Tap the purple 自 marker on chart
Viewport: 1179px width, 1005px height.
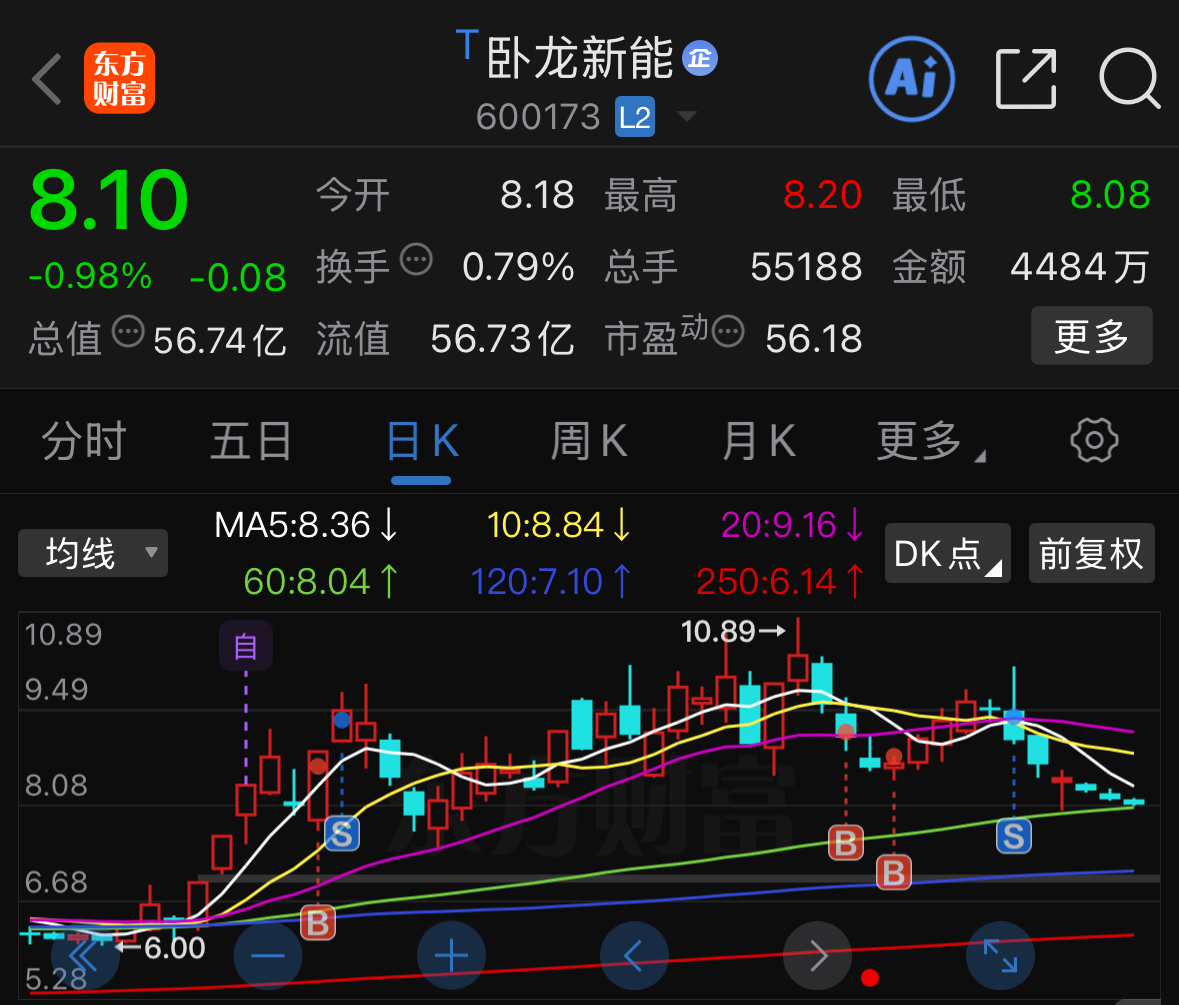click(x=246, y=646)
